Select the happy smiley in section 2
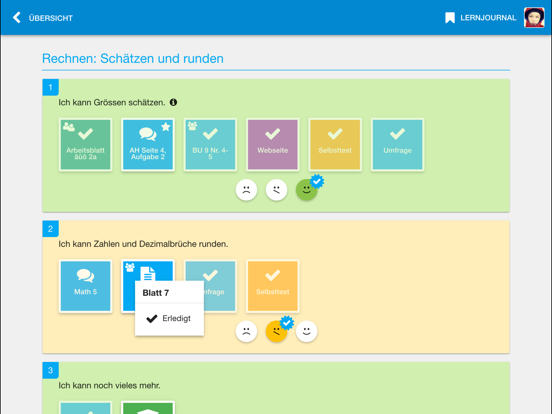Screen dimensions: 552x414 click(x=307, y=332)
